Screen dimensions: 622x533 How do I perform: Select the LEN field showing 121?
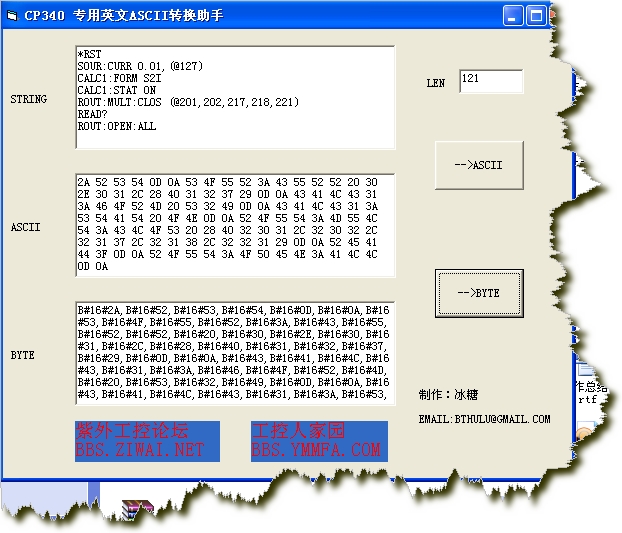tap(491, 82)
